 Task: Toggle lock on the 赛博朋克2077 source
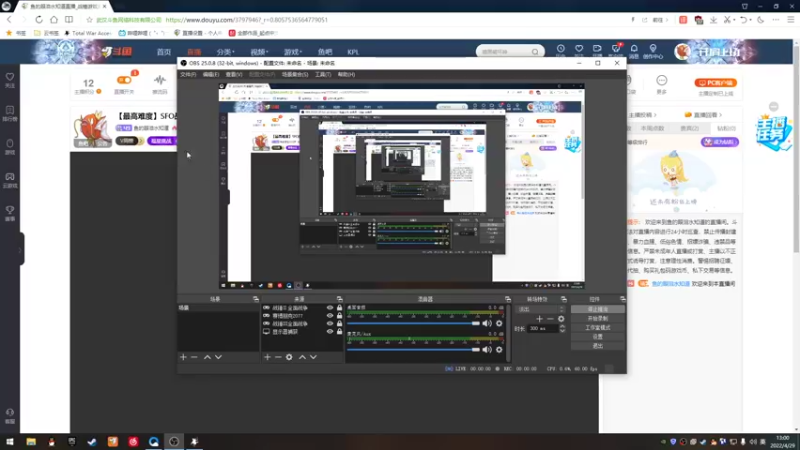[339, 316]
